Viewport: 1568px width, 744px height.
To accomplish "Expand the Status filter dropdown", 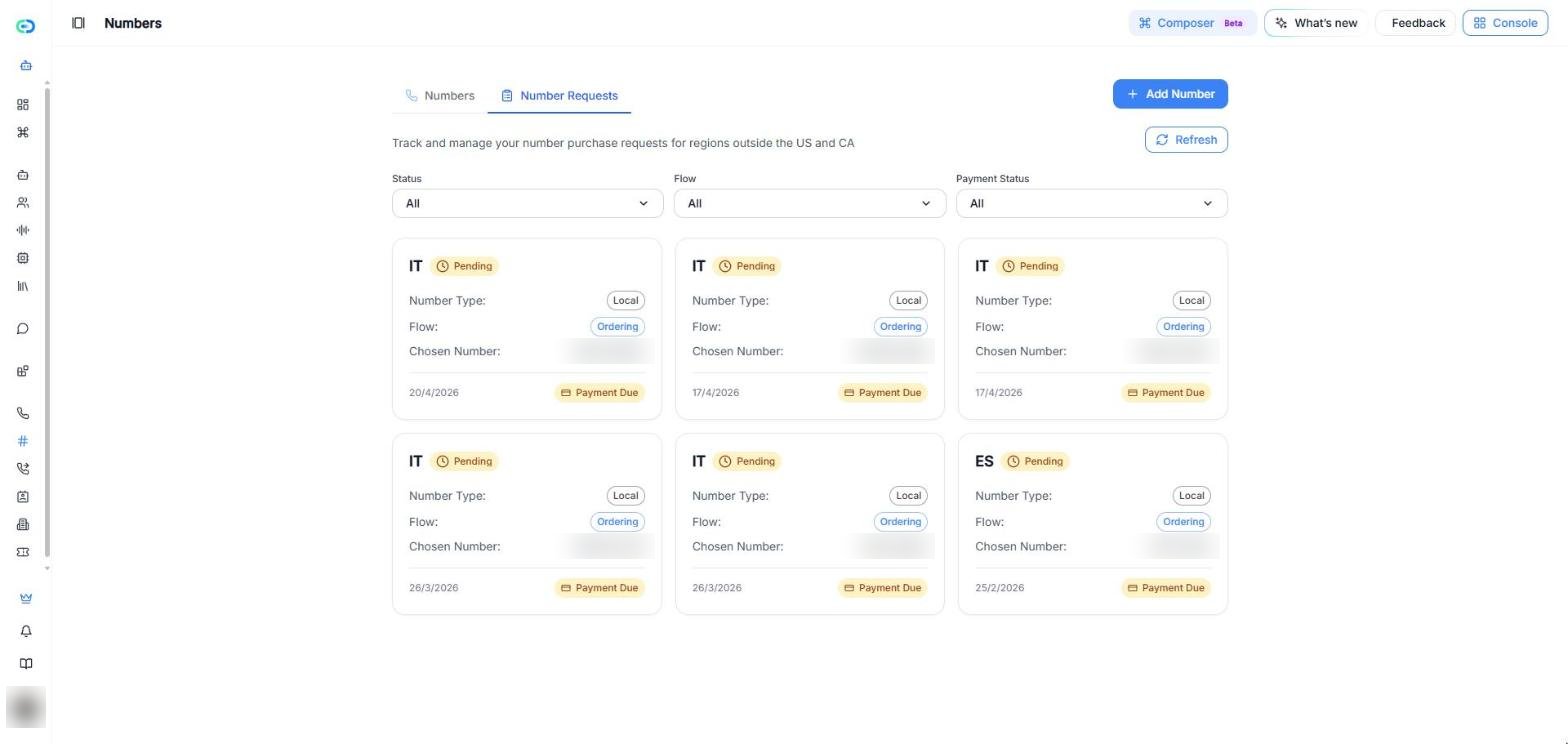I will coord(528,203).
